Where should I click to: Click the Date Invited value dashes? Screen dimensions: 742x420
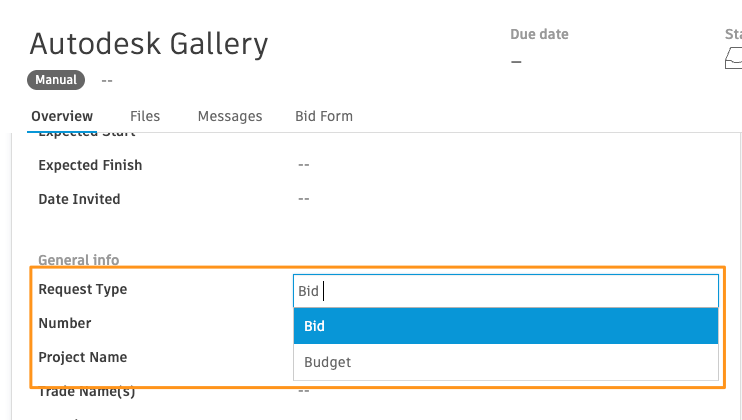(x=304, y=199)
